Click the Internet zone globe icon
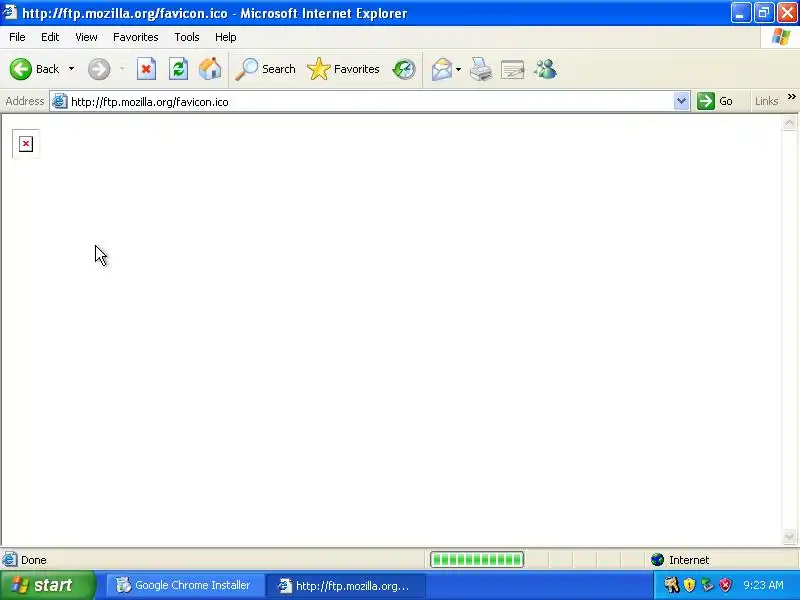800x600 pixels. point(657,560)
